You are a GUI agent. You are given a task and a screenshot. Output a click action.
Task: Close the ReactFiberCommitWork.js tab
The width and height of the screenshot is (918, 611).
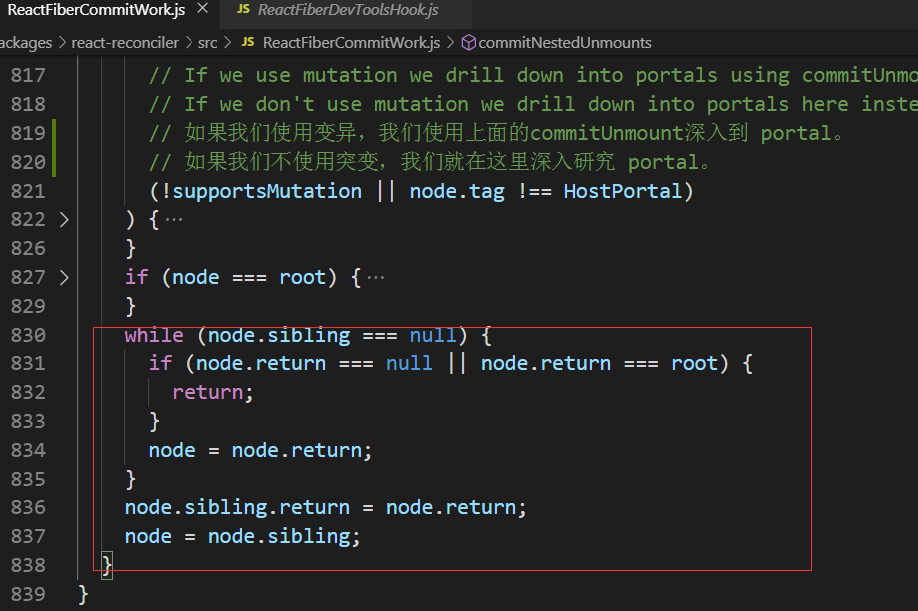click(x=203, y=11)
